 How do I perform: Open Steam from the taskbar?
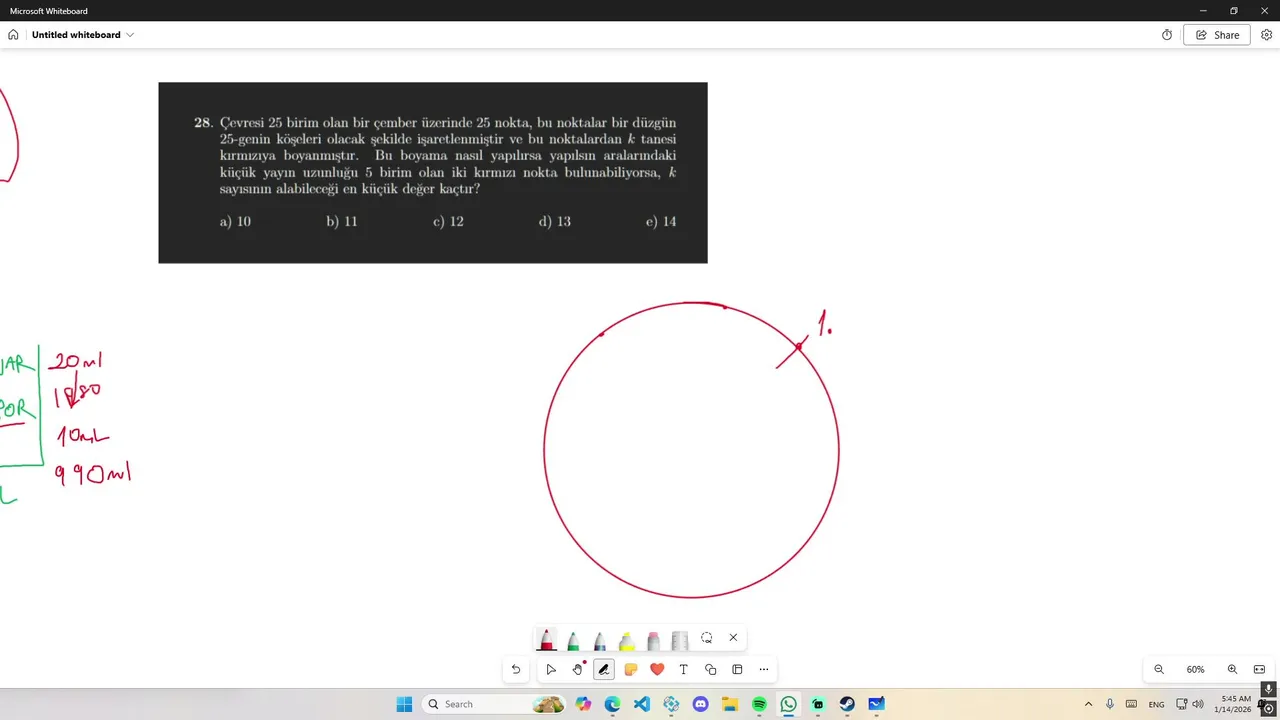pos(847,704)
